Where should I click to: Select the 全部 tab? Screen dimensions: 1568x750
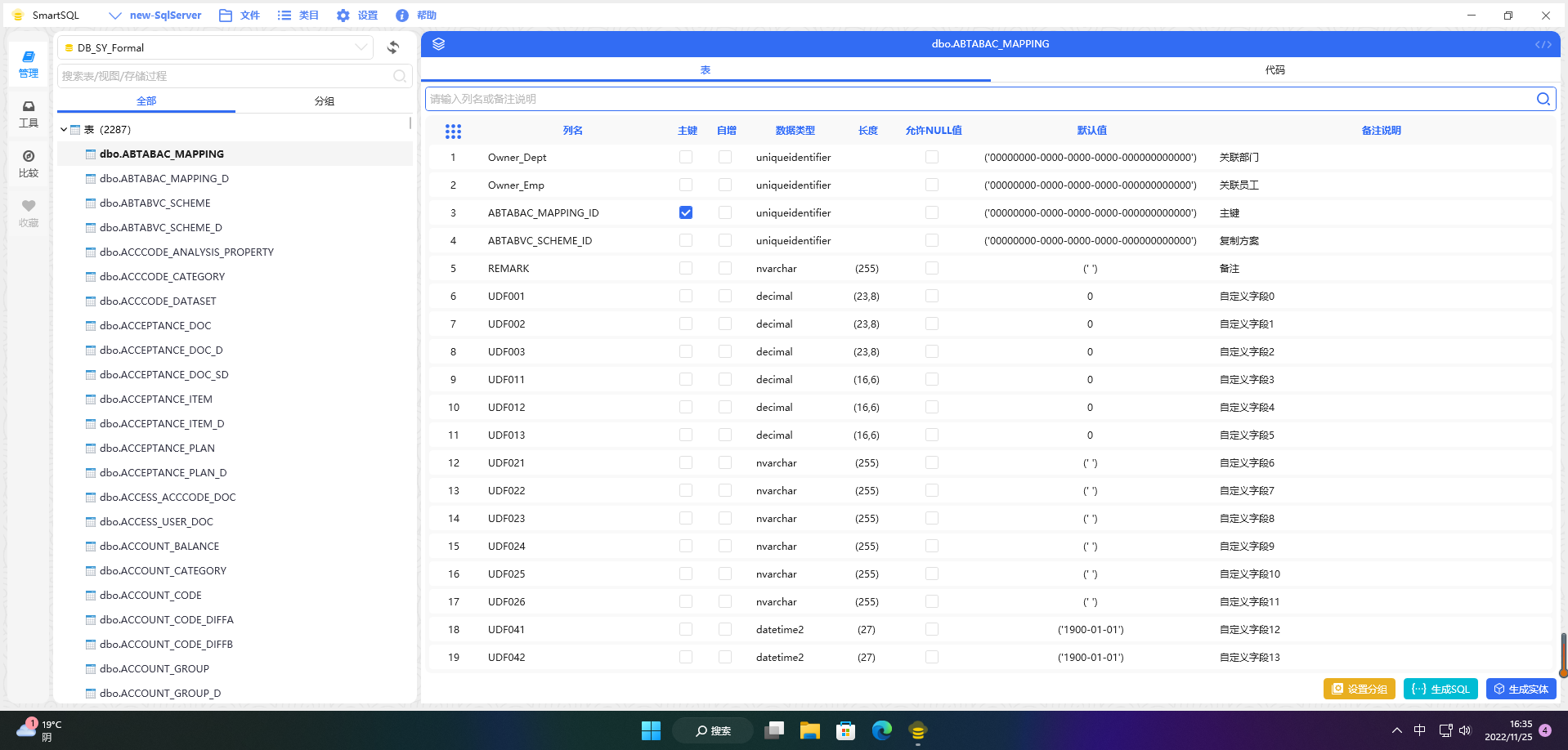click(x=146, y=101)
